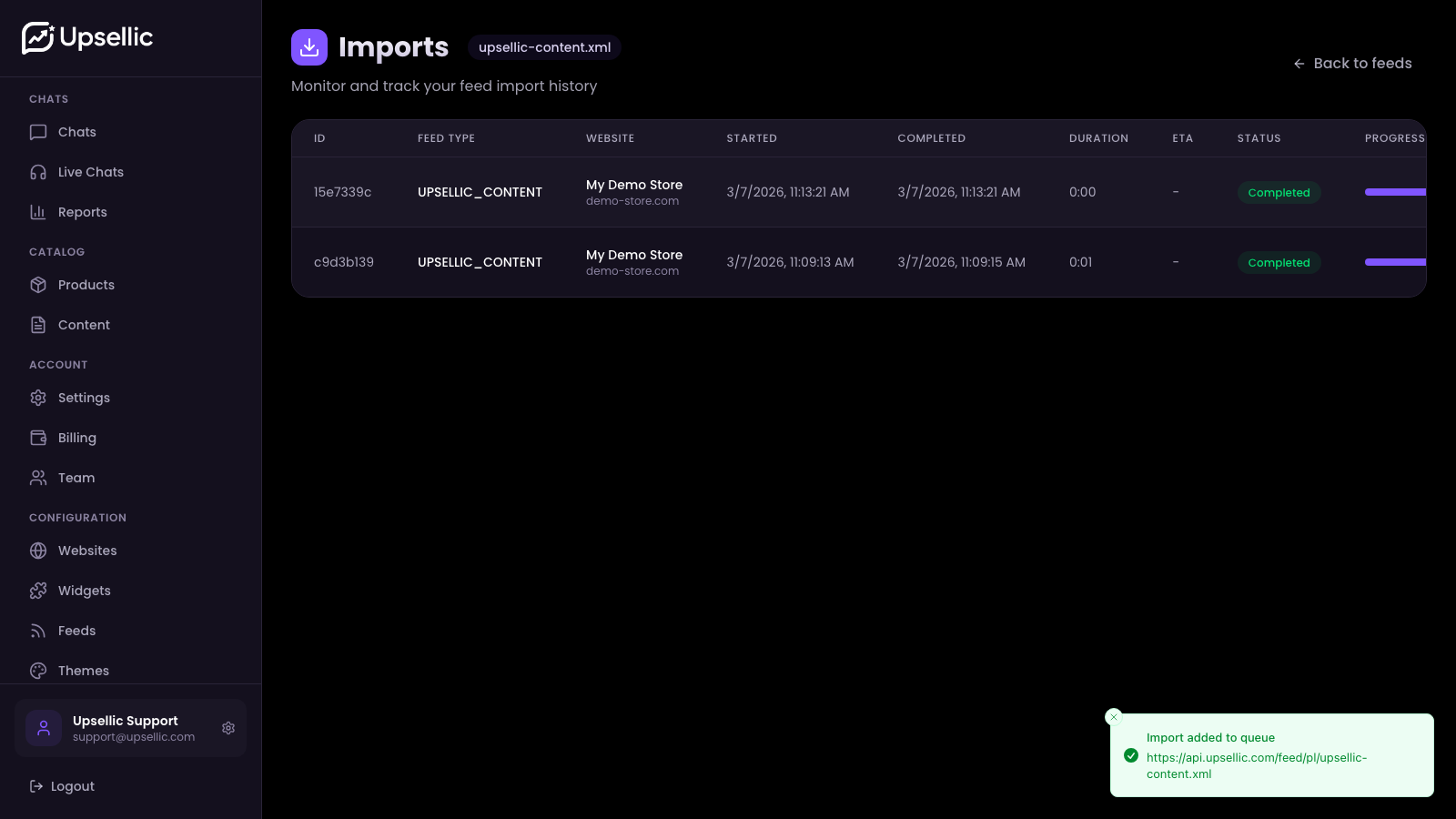
Task: Click the Widgets icon in the sidebar
Action: point(37,591)
